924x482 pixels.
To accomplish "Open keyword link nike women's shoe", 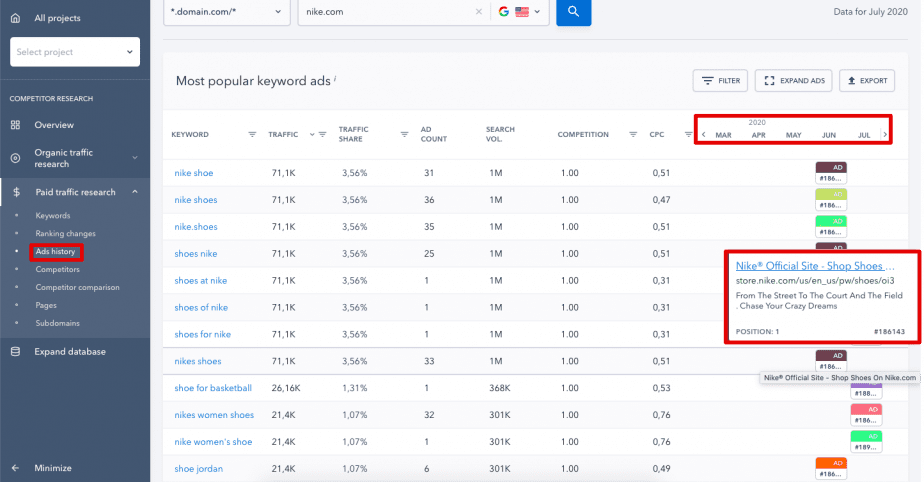I will [213, 442].
